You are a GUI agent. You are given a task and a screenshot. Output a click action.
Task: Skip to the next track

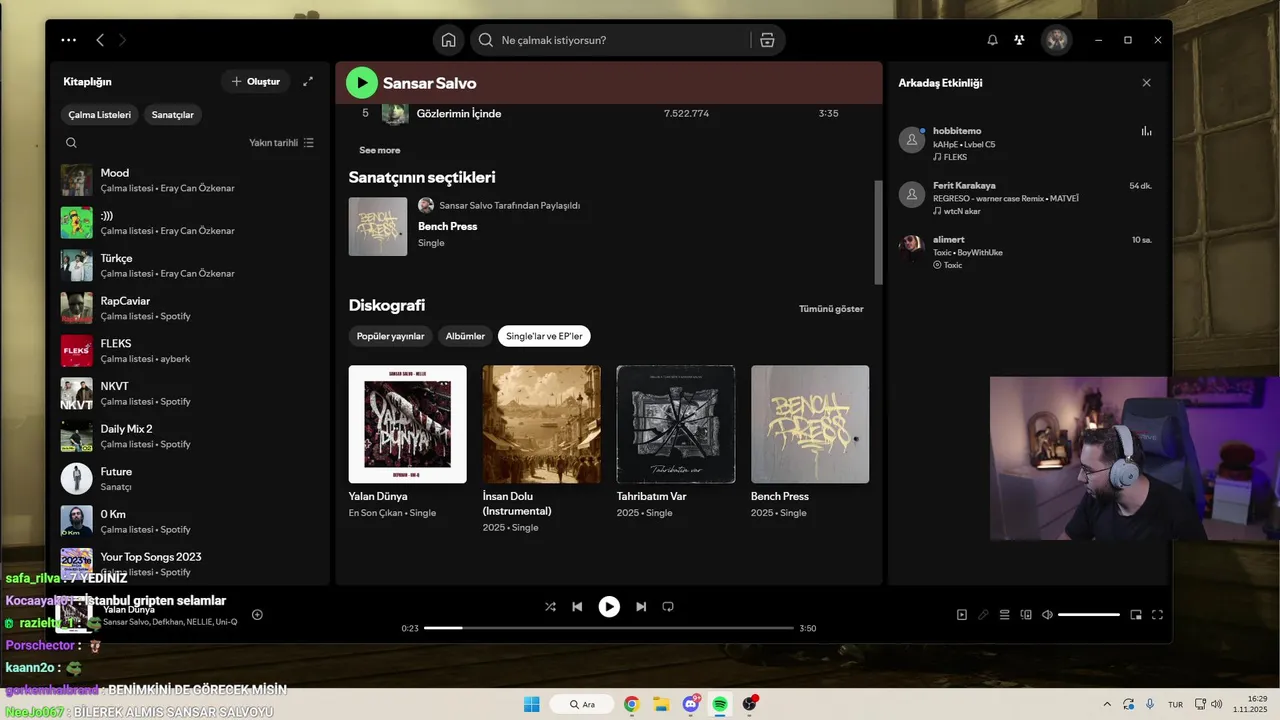click(x=641, y=607)
